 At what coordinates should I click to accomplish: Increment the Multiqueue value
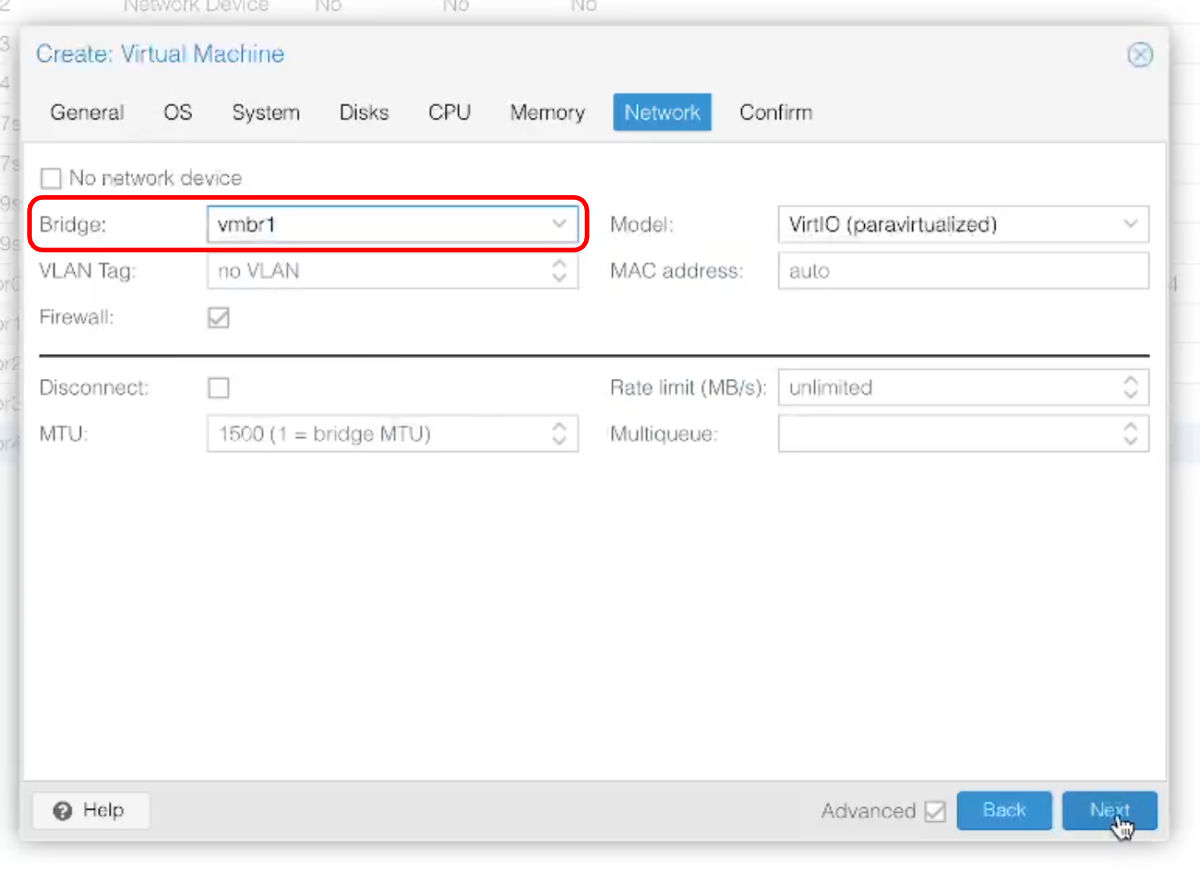click(x=1130, y=428)
